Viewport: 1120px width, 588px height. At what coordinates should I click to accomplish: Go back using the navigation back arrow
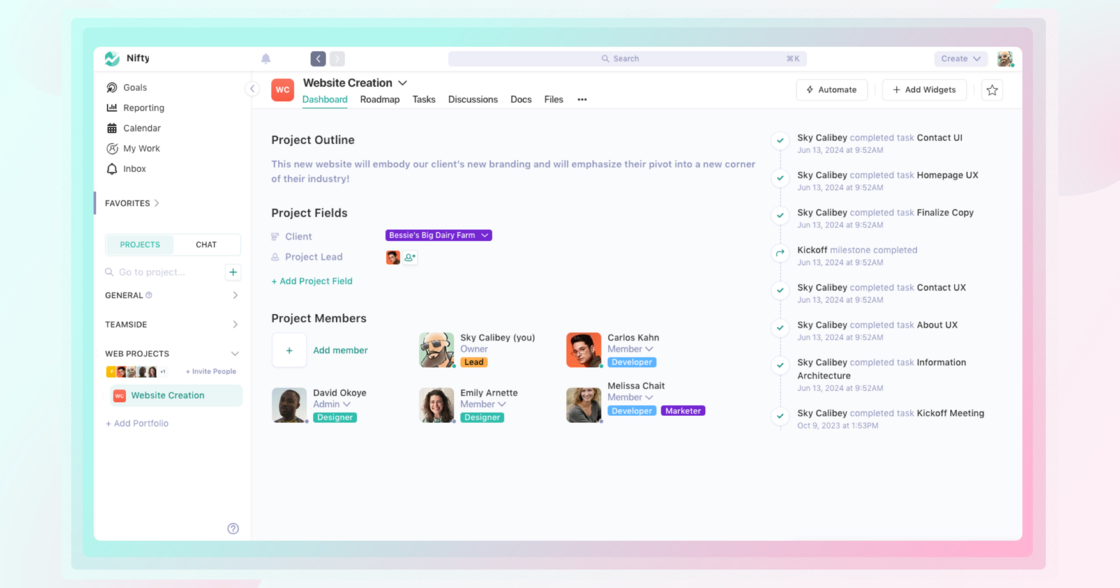[318, 59]
